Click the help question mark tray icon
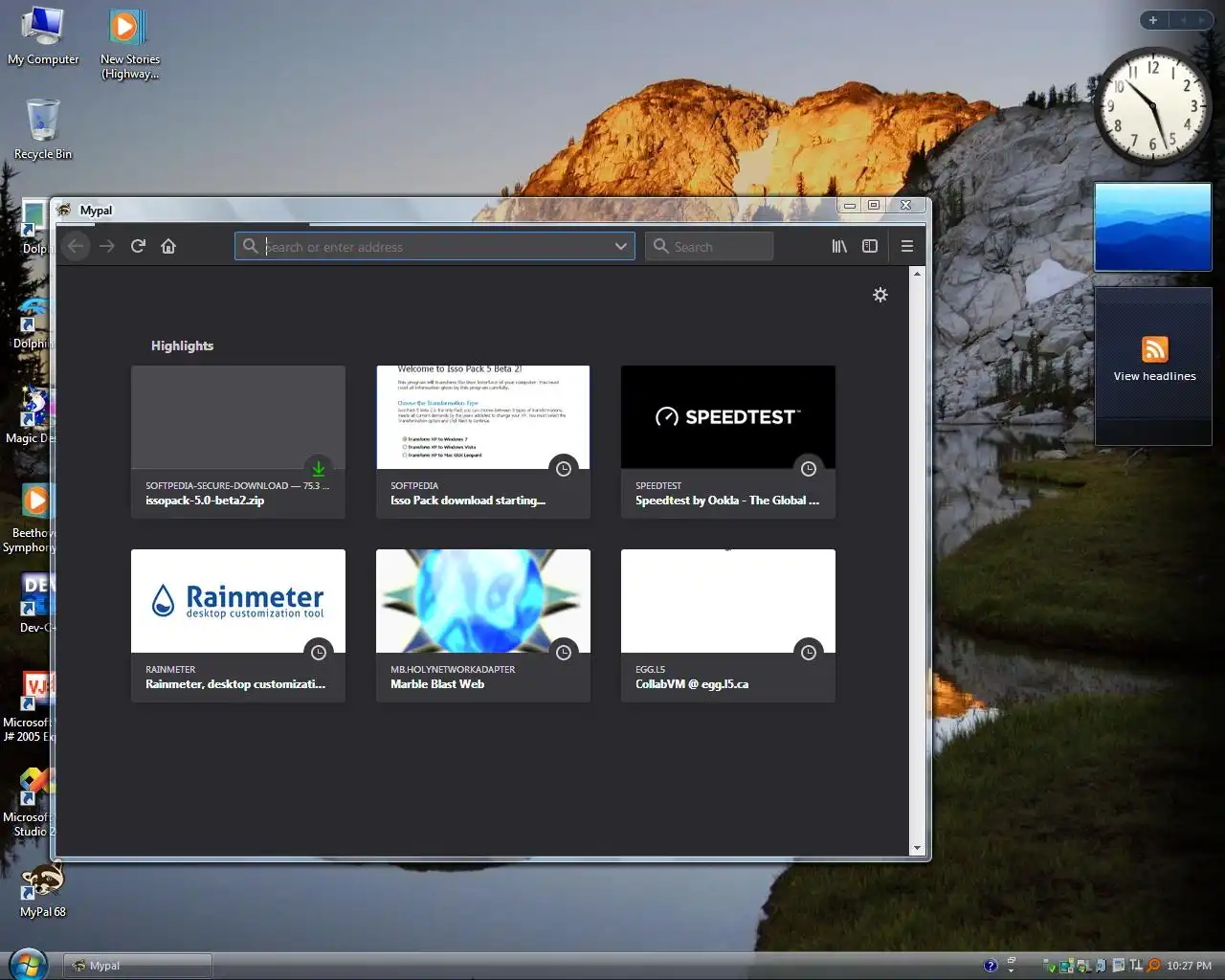 tap(991, 966)
